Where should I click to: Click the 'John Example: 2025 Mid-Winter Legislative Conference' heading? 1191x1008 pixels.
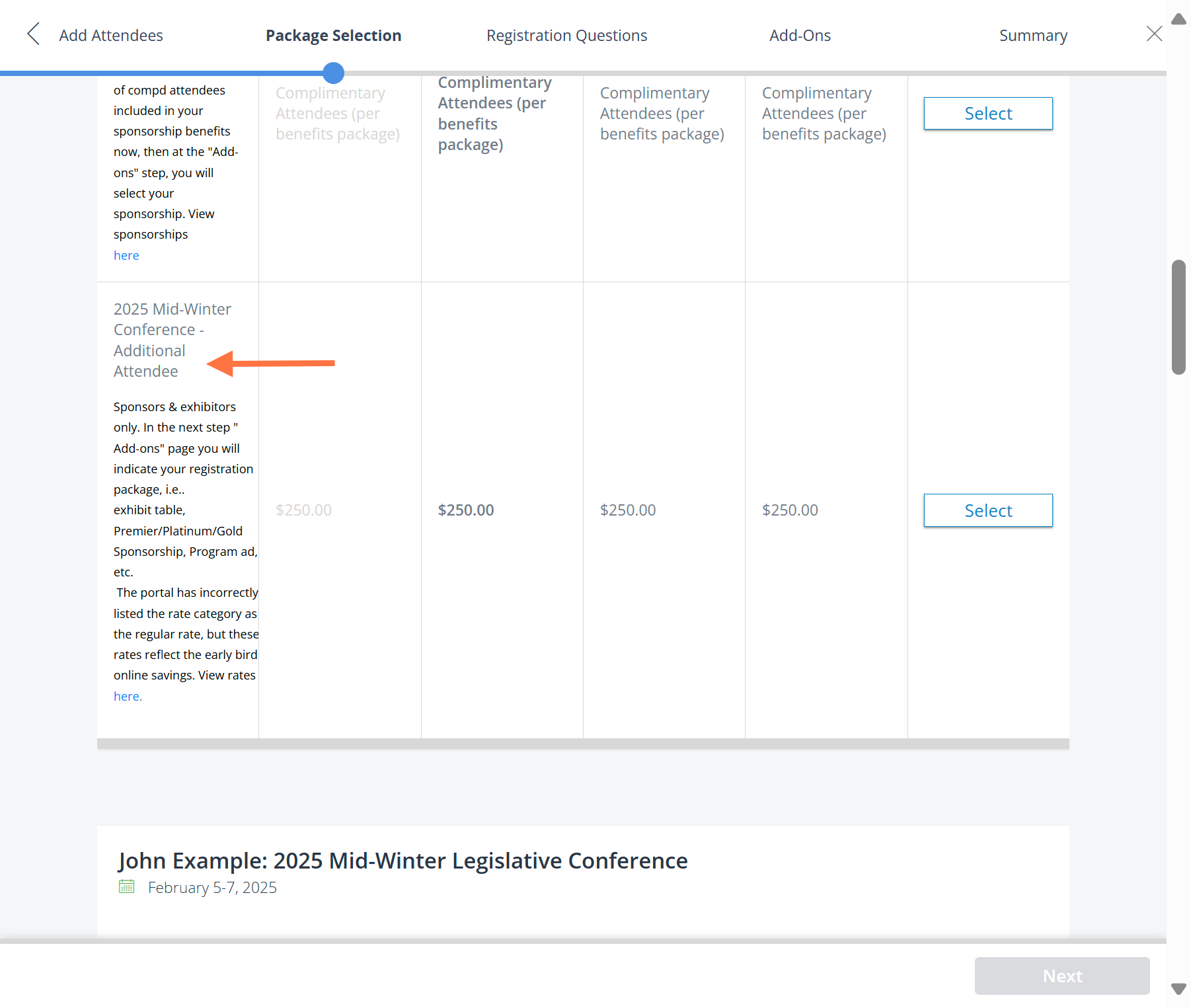403,861
